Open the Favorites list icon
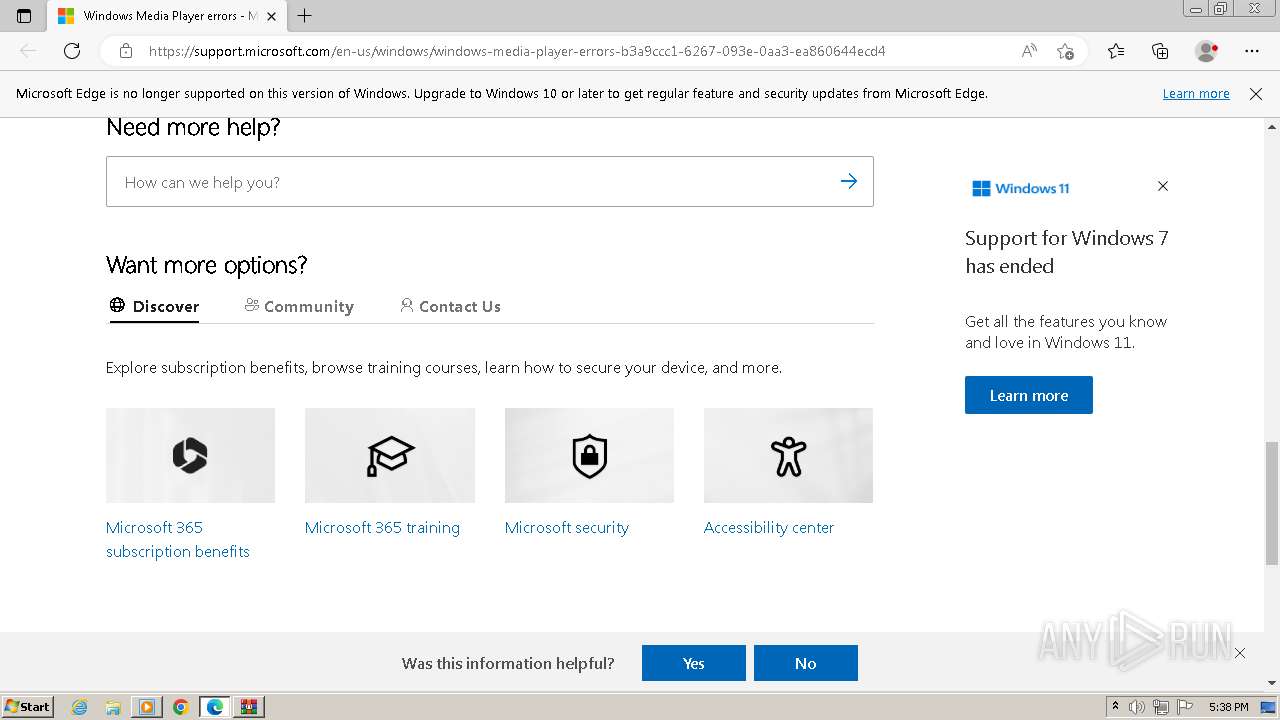This screenshot has height=720, width=1280. click(x=1116, y=51)
